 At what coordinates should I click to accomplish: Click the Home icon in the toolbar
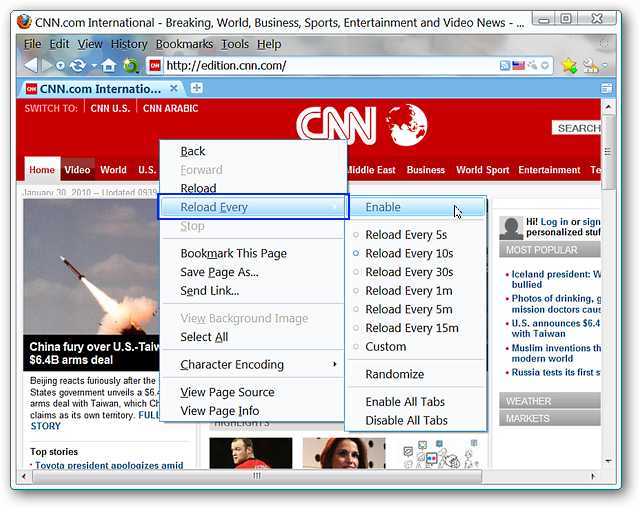[x=108, y=65]
